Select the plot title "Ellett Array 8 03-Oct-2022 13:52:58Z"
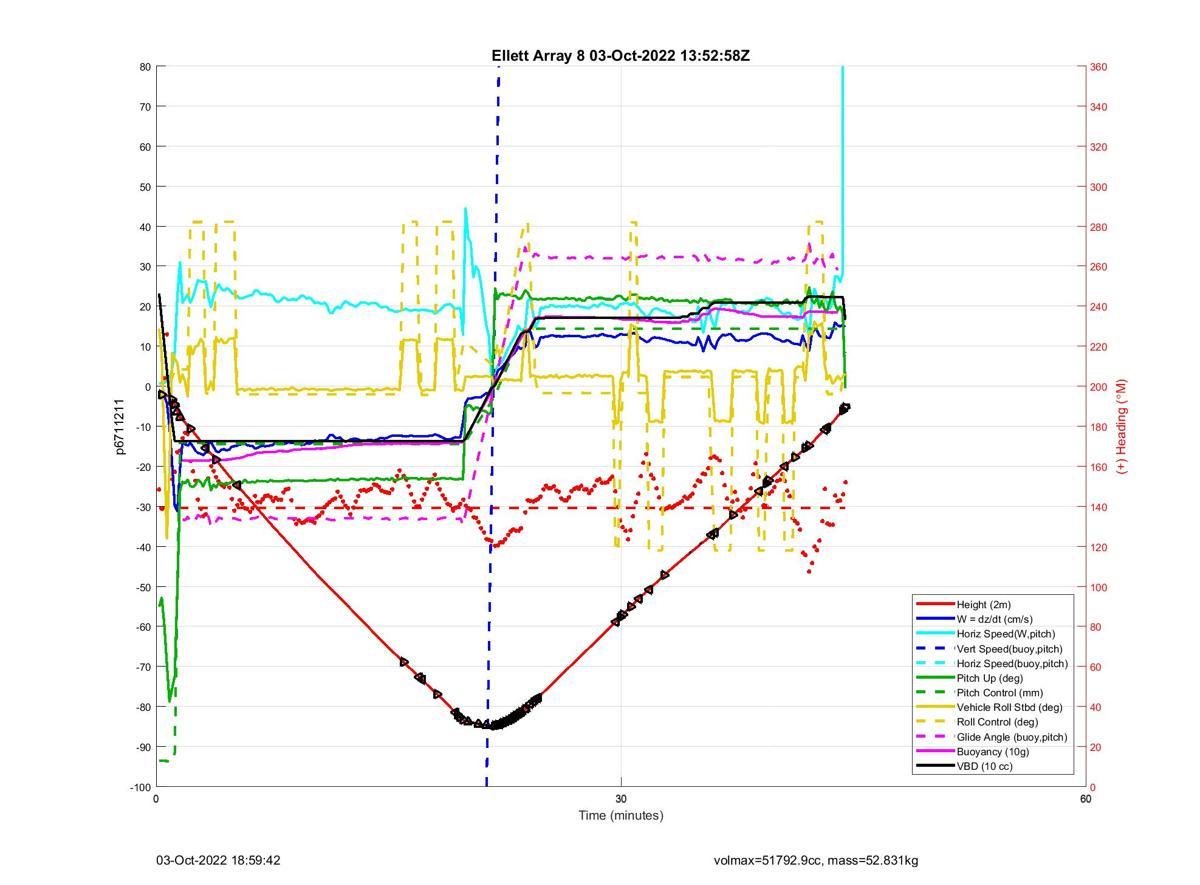Image resolution: width=1200 pixels, height=885 pixels. click(620, 56)
